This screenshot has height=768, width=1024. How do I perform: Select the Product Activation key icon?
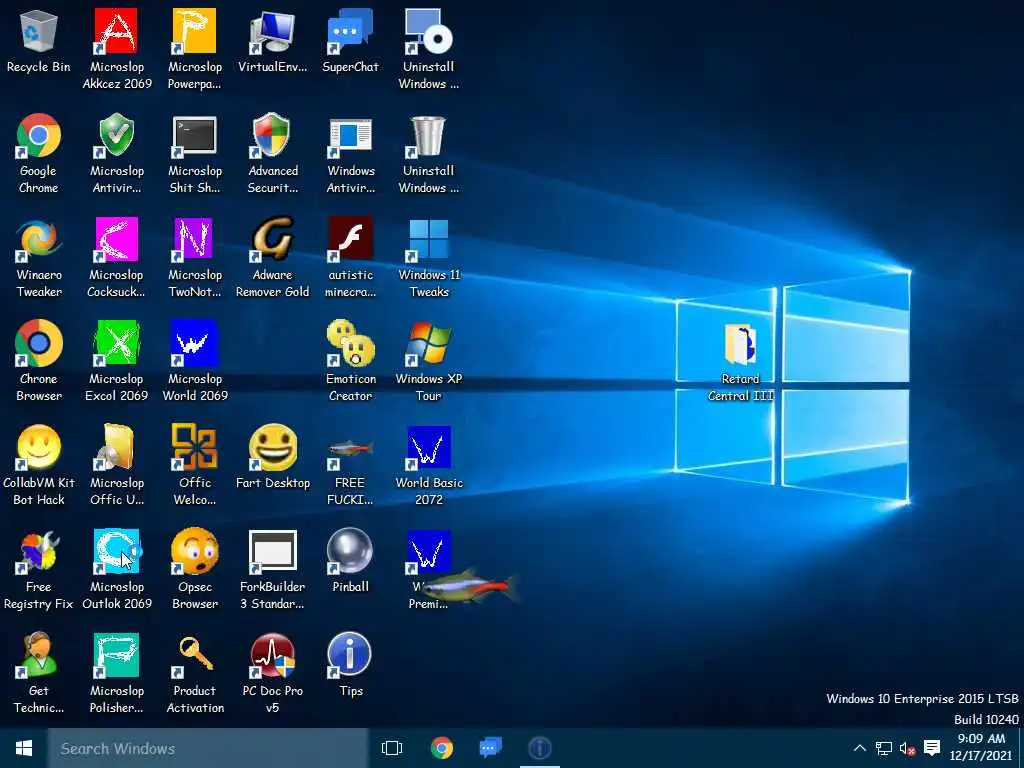tap(194, 654)
